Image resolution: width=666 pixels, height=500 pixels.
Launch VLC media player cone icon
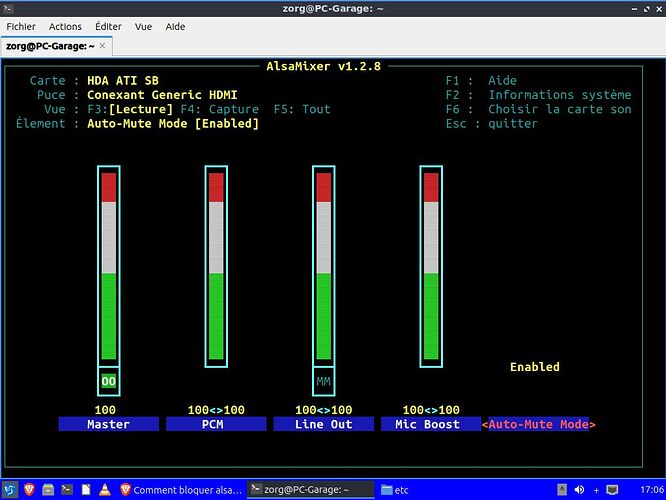pos(105,490)
